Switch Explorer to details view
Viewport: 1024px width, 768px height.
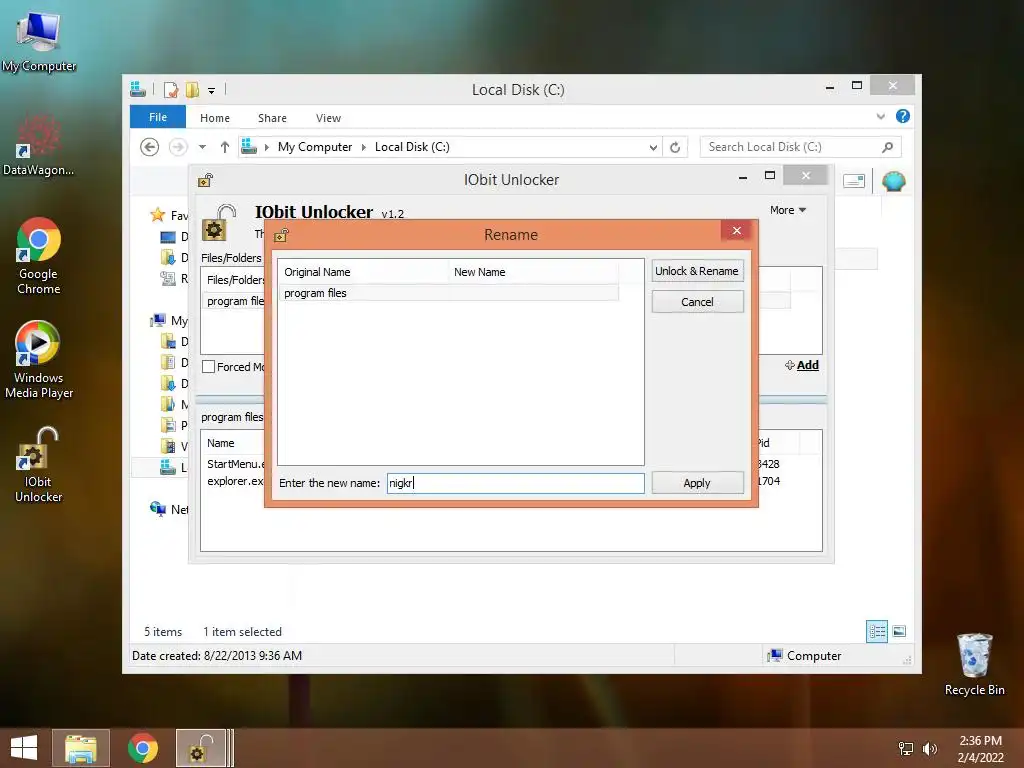click(876, 631)
